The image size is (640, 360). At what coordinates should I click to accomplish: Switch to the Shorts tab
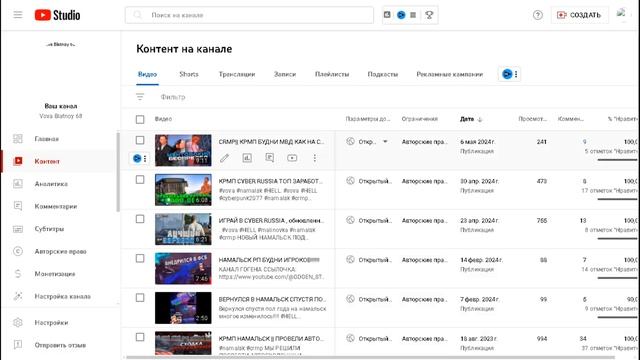point(189,74)
